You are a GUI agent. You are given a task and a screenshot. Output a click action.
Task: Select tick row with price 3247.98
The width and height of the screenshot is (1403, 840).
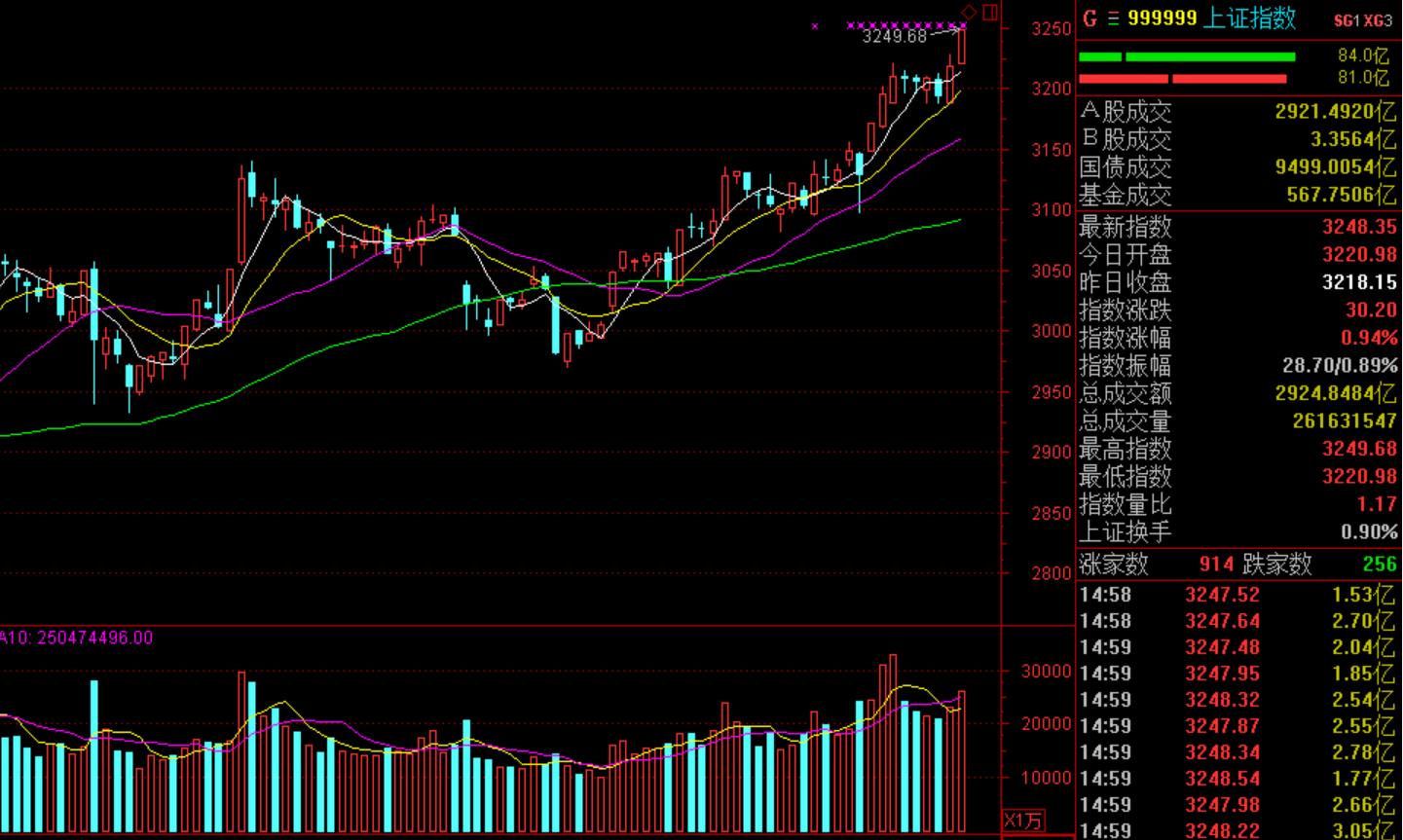(x=1238, y=805)
